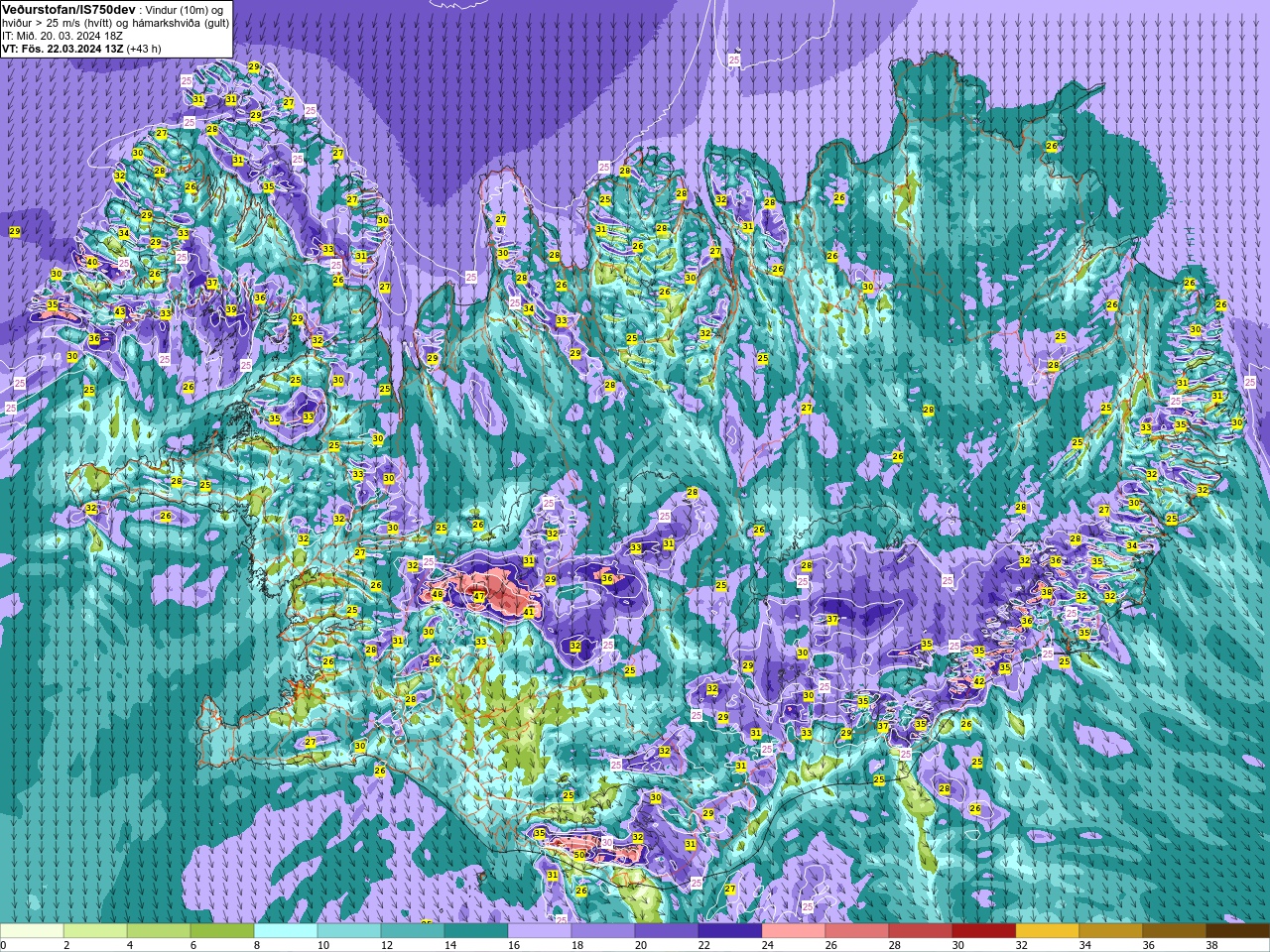Click the 8–10 m/s light cyan legend swatch
This screenshot has width=1270, height=952.
(286, 931)
